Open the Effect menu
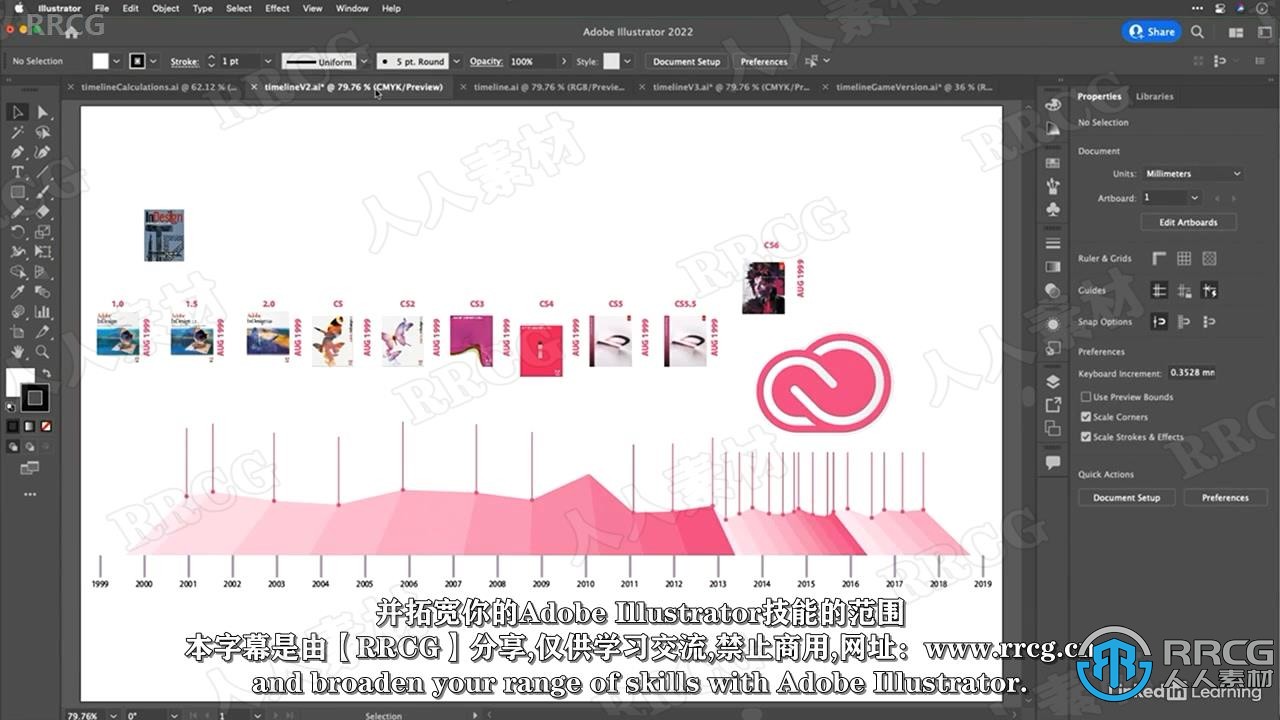Image resolution: width=1280 pixels, height=720 pixels. tap(277, 8)
